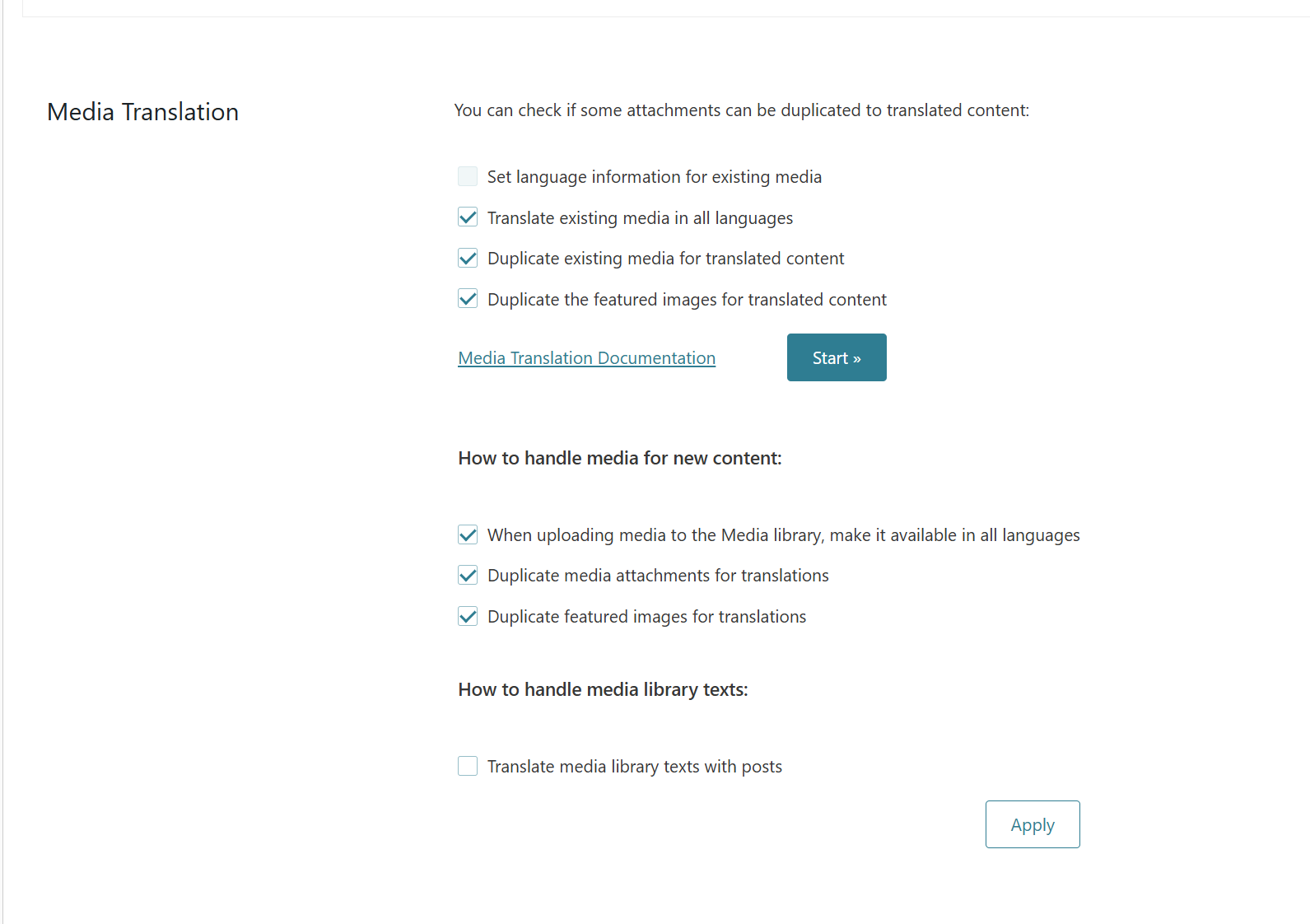The height and width of the screenshot is (924, 1310).
Task: Click label text Translate media library texts with posts
Action: point(635,767)
